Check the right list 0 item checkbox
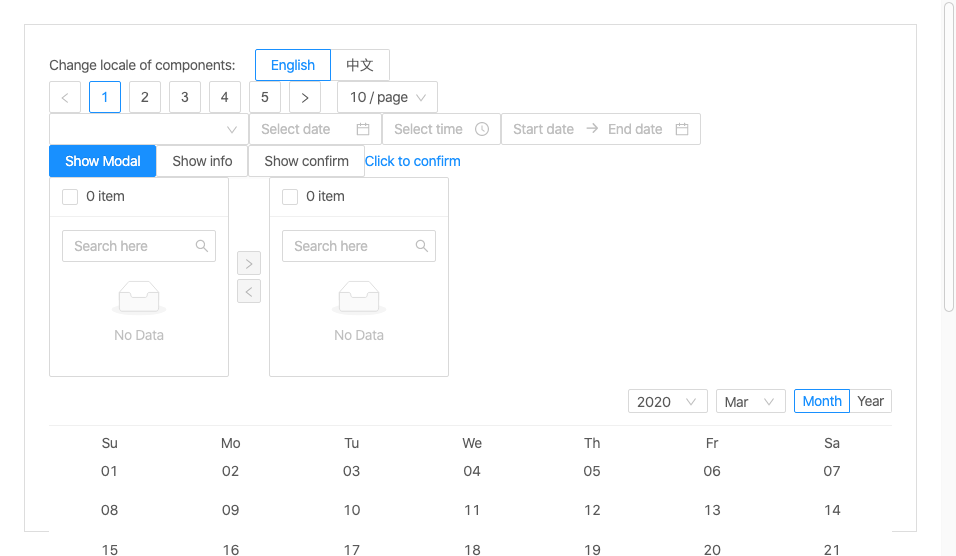This screenshot has width=956, height=556. pyautogui.click(x=290, y=197)
